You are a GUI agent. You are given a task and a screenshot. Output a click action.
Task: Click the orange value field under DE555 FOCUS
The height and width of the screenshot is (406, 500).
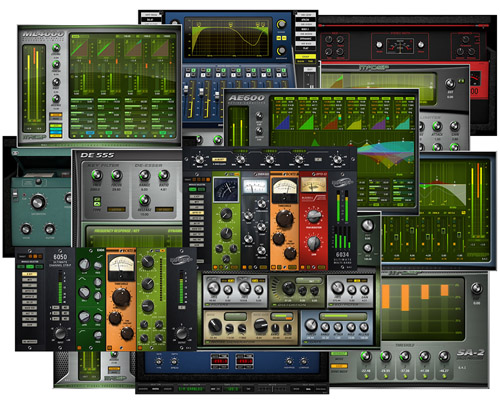pos(116,209)
